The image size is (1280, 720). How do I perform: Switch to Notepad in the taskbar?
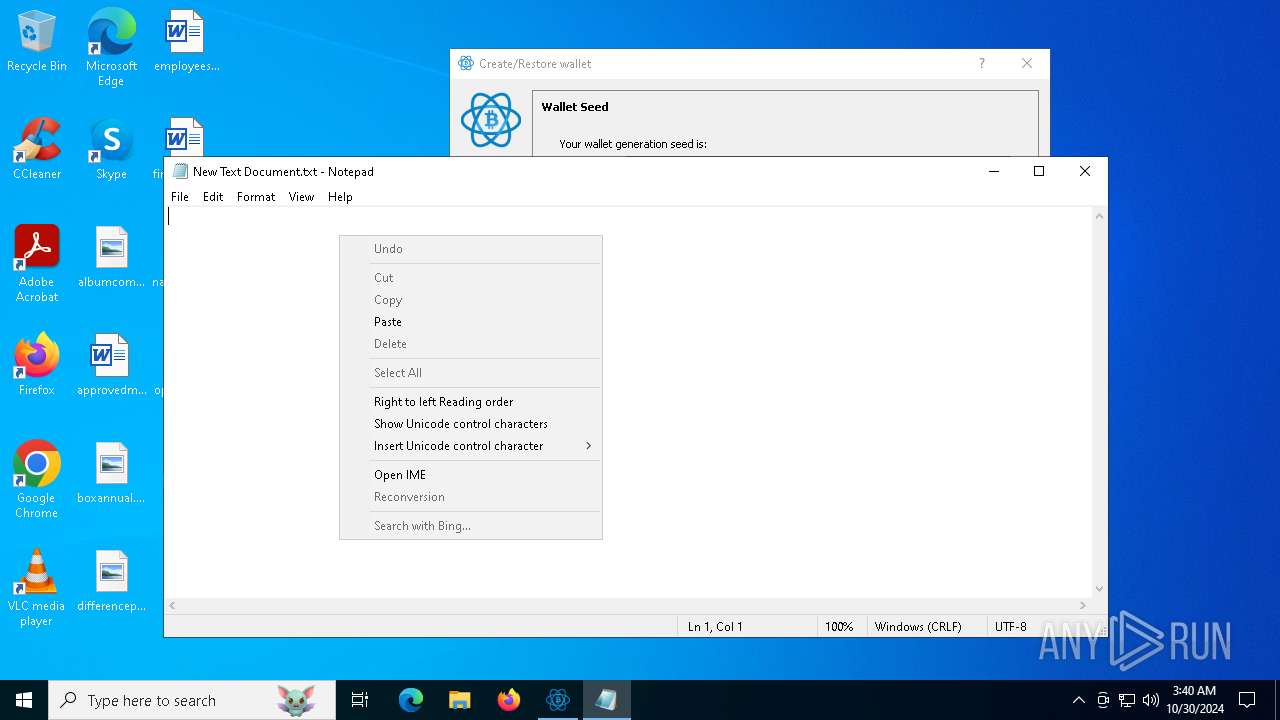607,700
